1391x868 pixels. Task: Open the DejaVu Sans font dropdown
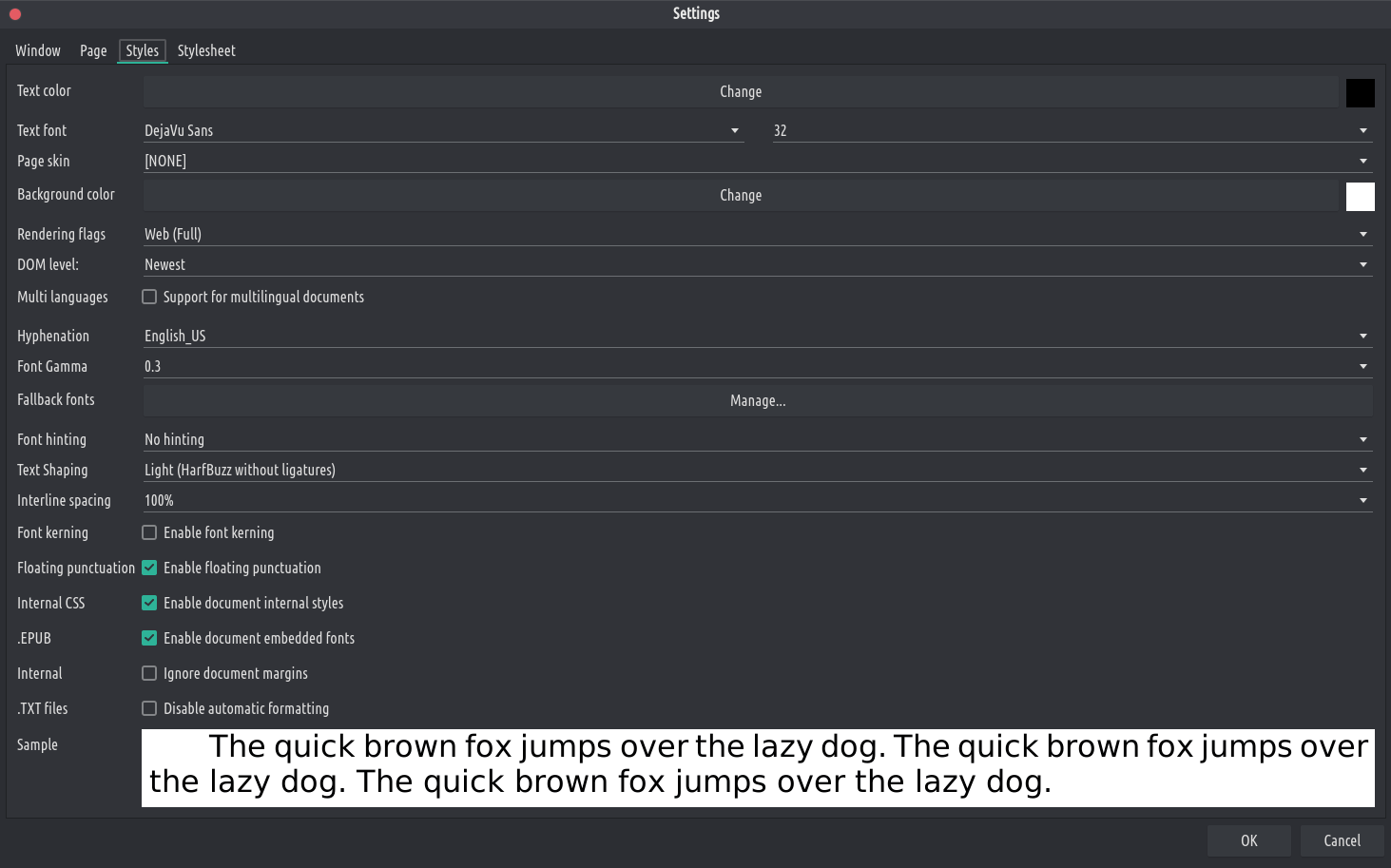442,131
